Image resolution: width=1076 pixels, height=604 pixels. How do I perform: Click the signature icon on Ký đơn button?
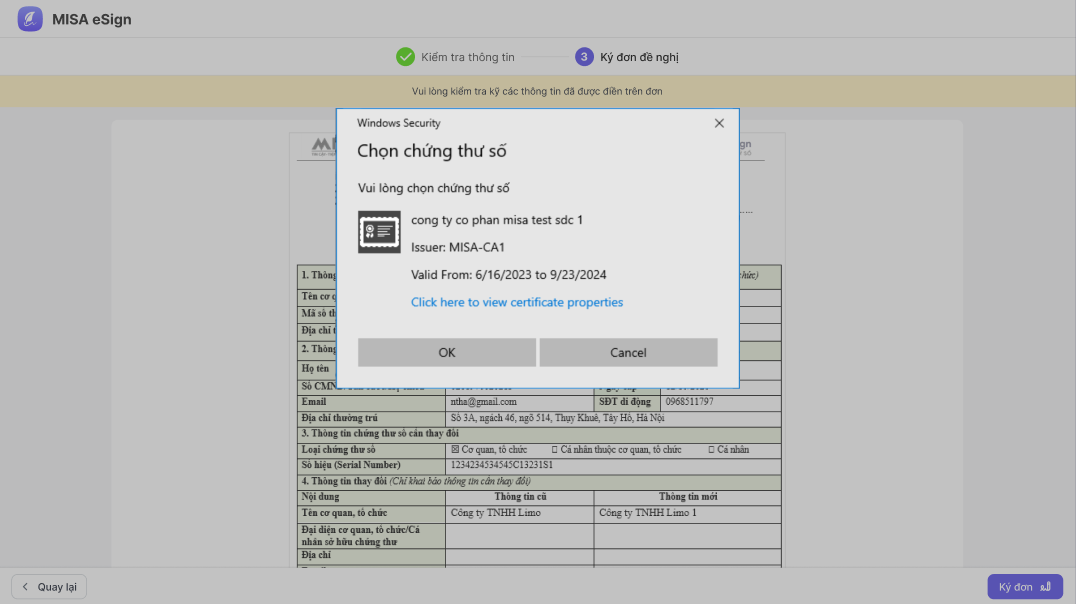1046,587
